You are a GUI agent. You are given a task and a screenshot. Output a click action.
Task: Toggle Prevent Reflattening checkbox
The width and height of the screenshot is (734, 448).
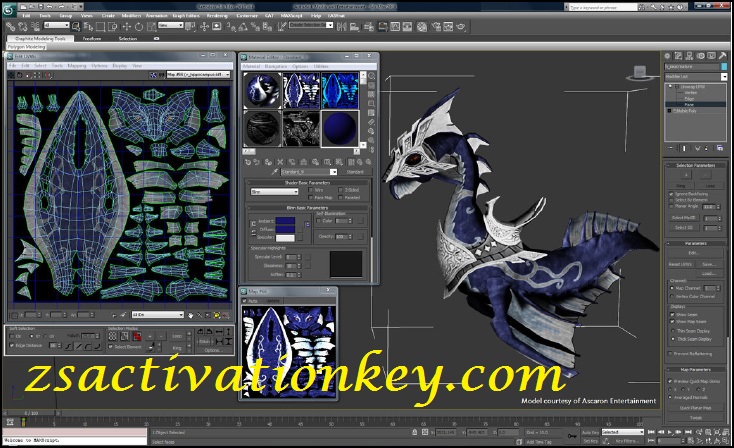point(670,353)
